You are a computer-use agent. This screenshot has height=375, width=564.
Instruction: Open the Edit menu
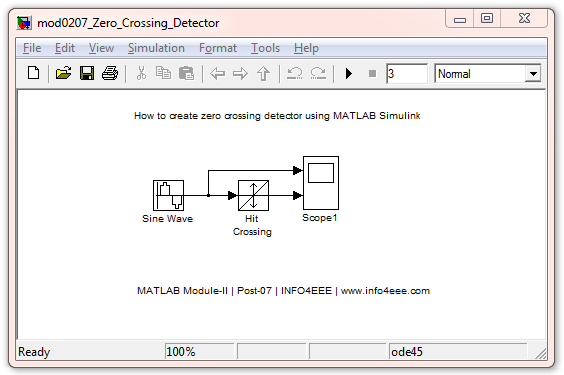pyautogui.click(x=65, y=48)
